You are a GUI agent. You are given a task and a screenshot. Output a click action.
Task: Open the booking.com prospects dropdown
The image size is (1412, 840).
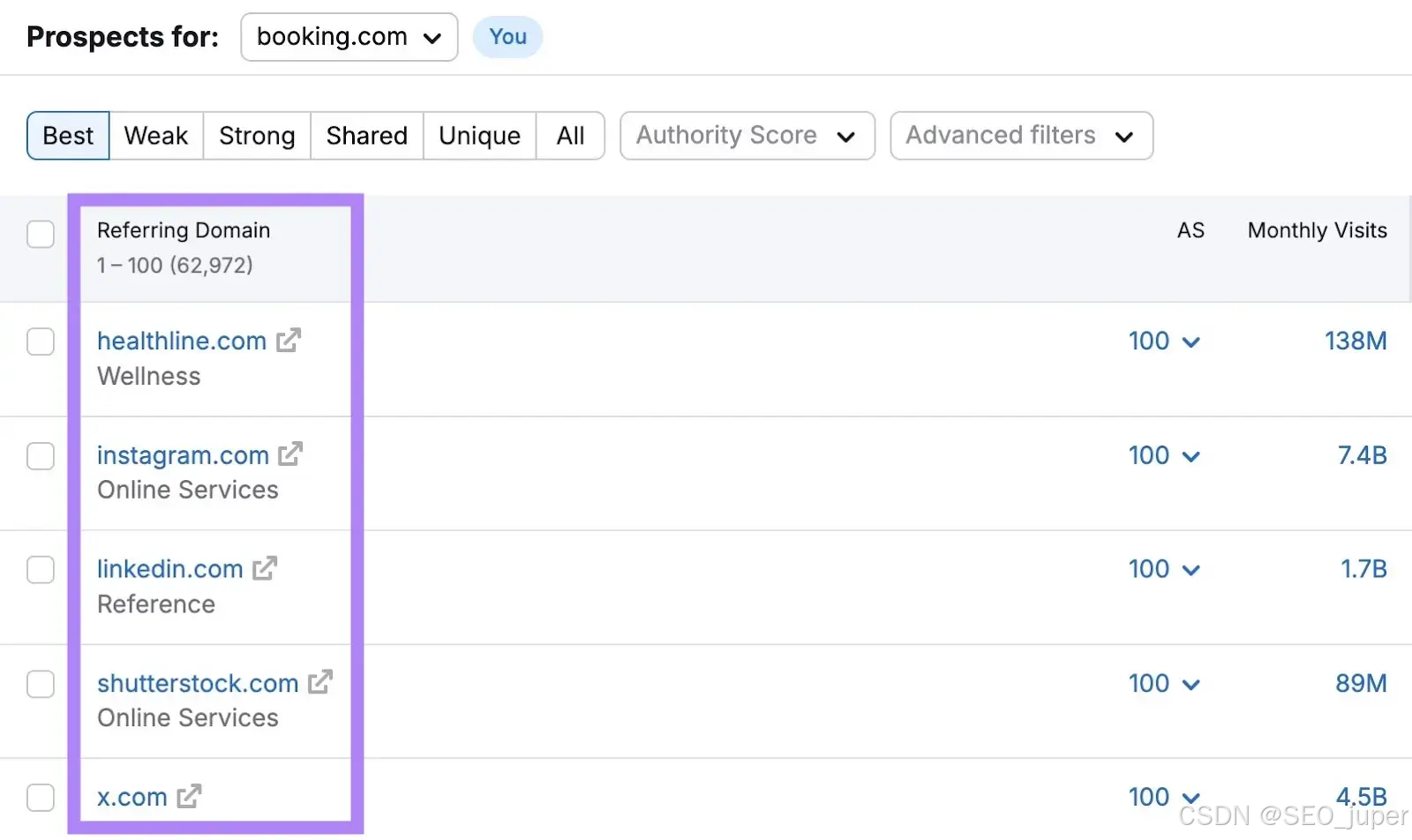(x=349, y=37)
